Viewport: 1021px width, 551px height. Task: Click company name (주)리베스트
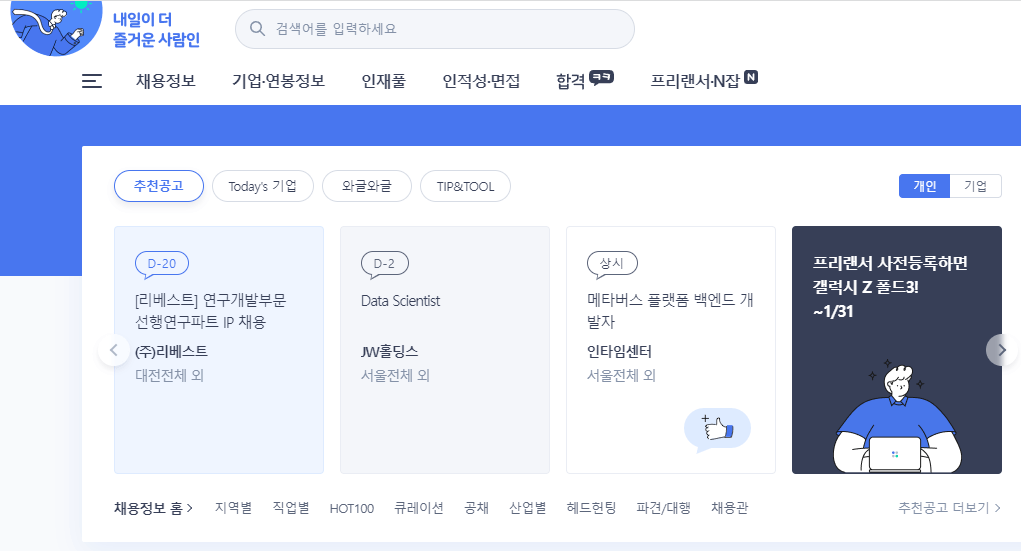[171, 352]
